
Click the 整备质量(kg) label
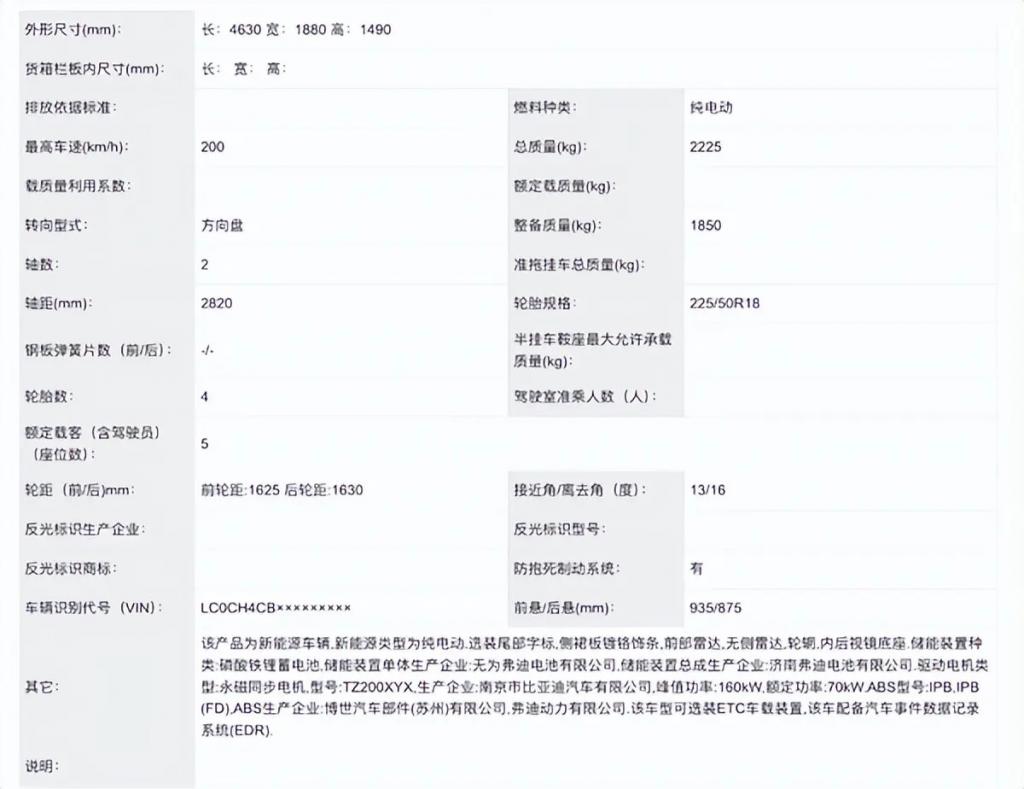[557, 225]
